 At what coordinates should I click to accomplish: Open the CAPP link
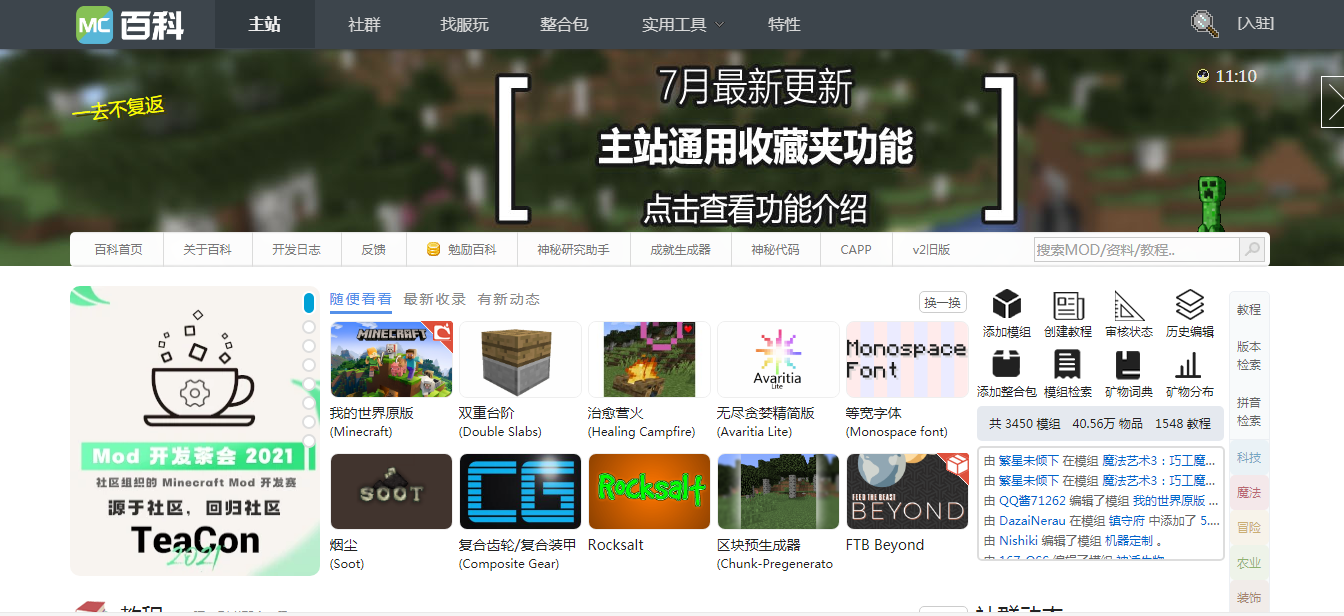(856, 249)
